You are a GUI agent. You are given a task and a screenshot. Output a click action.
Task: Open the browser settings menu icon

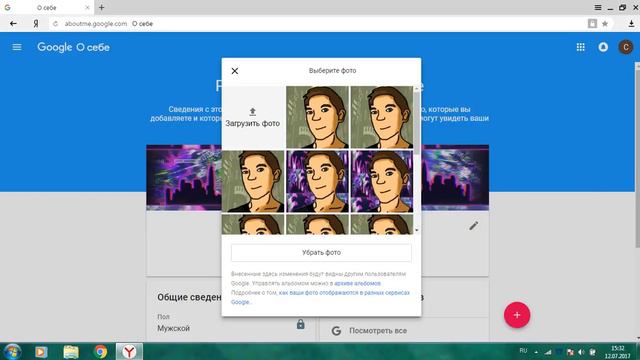pyautogui.click(x=598, y=7)
